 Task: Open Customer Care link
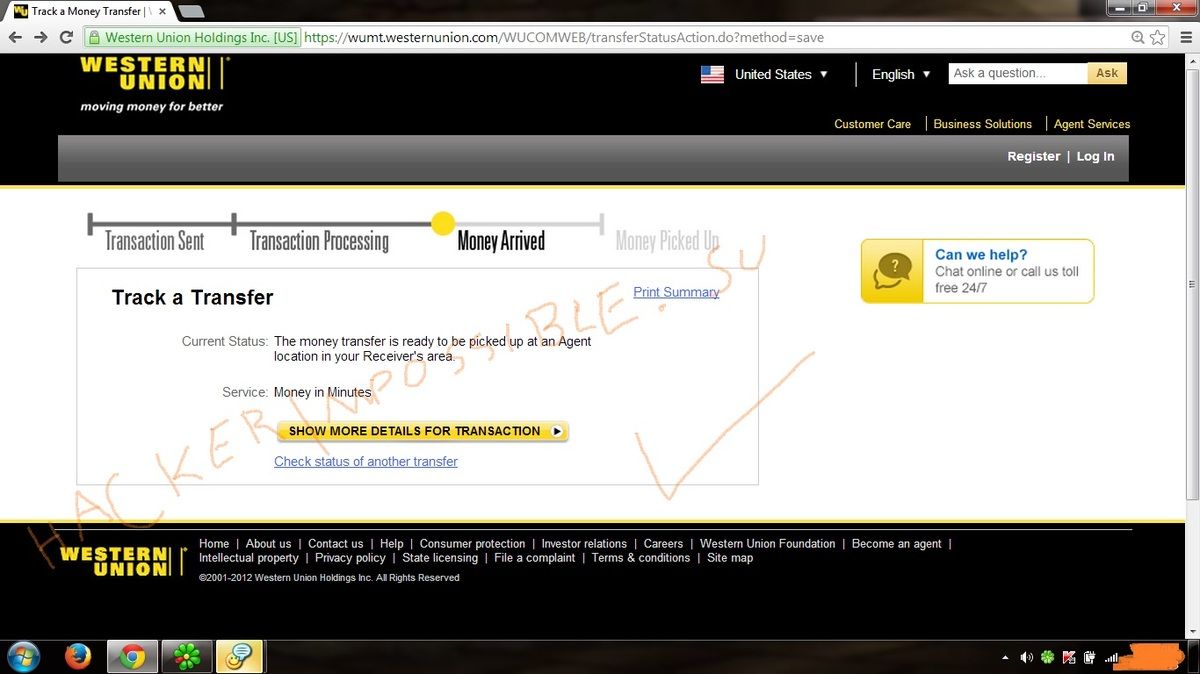click(x=872, y=124)
